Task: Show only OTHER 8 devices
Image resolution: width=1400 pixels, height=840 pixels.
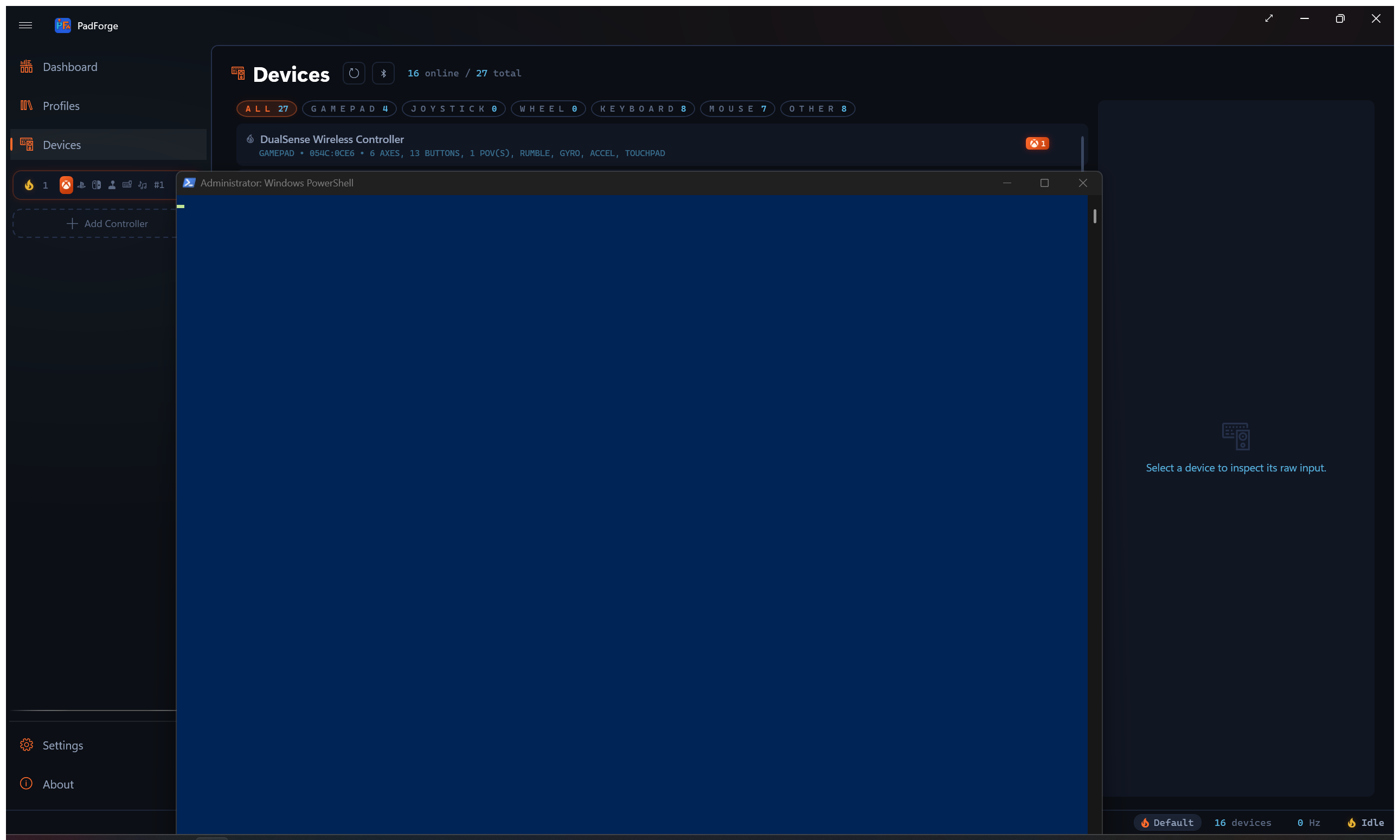Action: (818, 109)
